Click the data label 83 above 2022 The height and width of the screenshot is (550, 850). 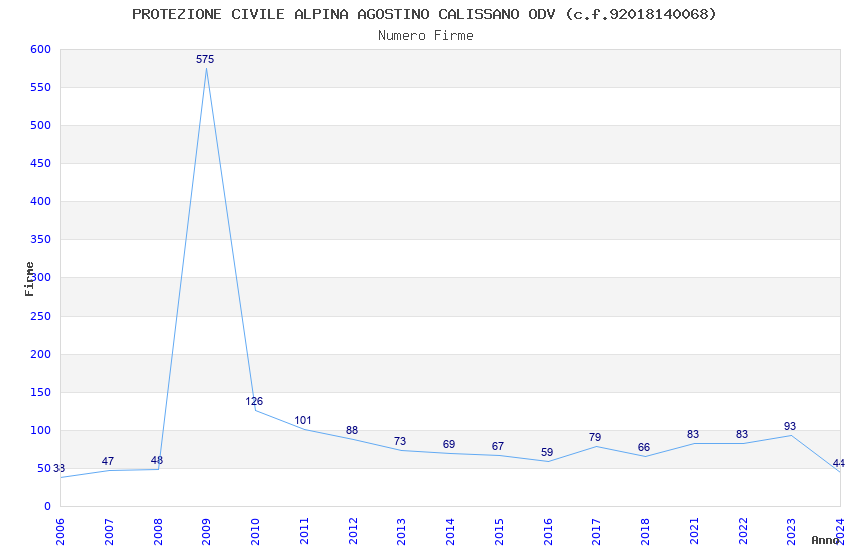(742, 434)
